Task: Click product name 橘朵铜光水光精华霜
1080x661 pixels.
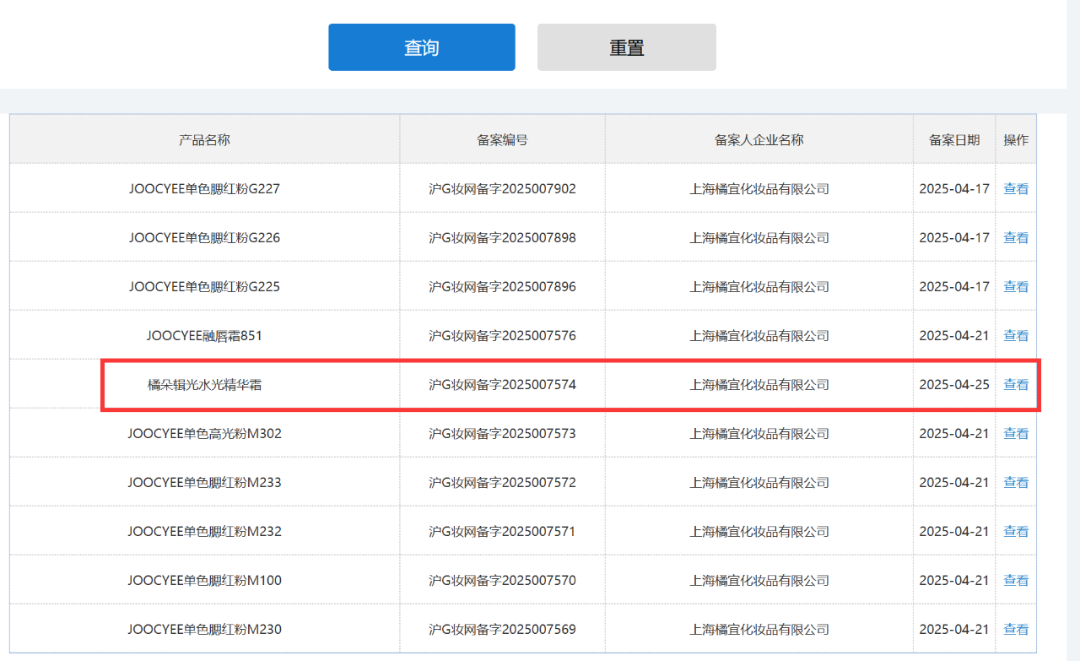Action: pos(204,385)
